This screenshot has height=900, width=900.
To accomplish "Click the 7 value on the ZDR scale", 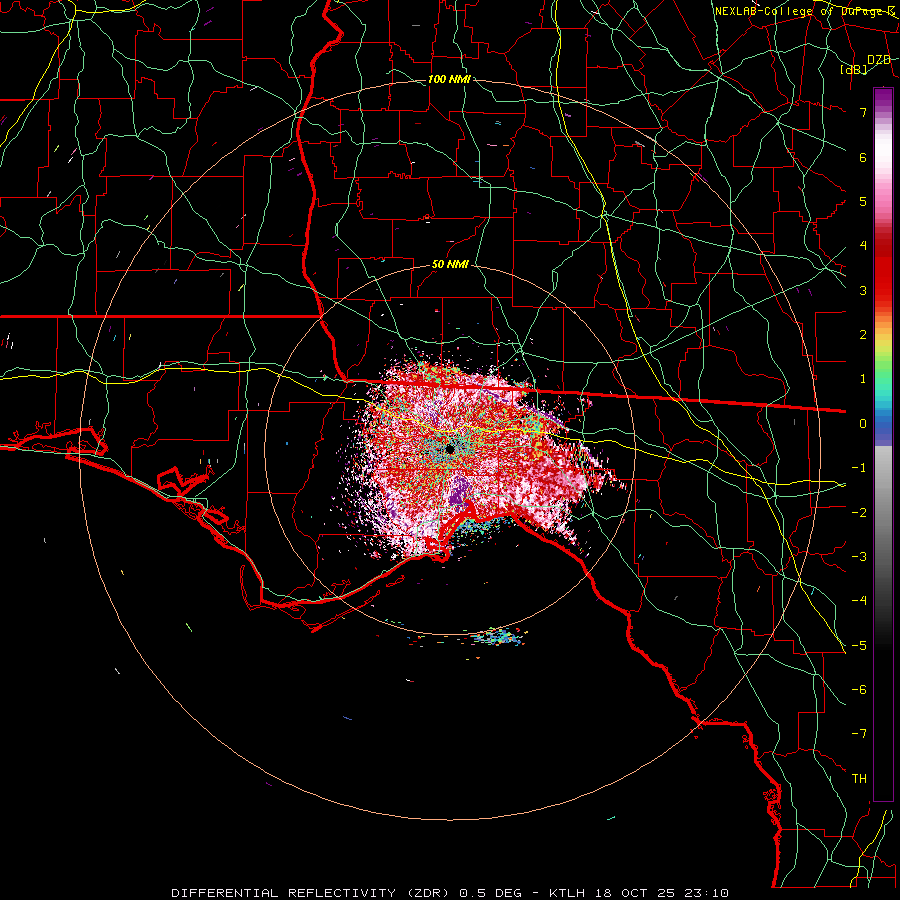I will (x=863, y=112).
